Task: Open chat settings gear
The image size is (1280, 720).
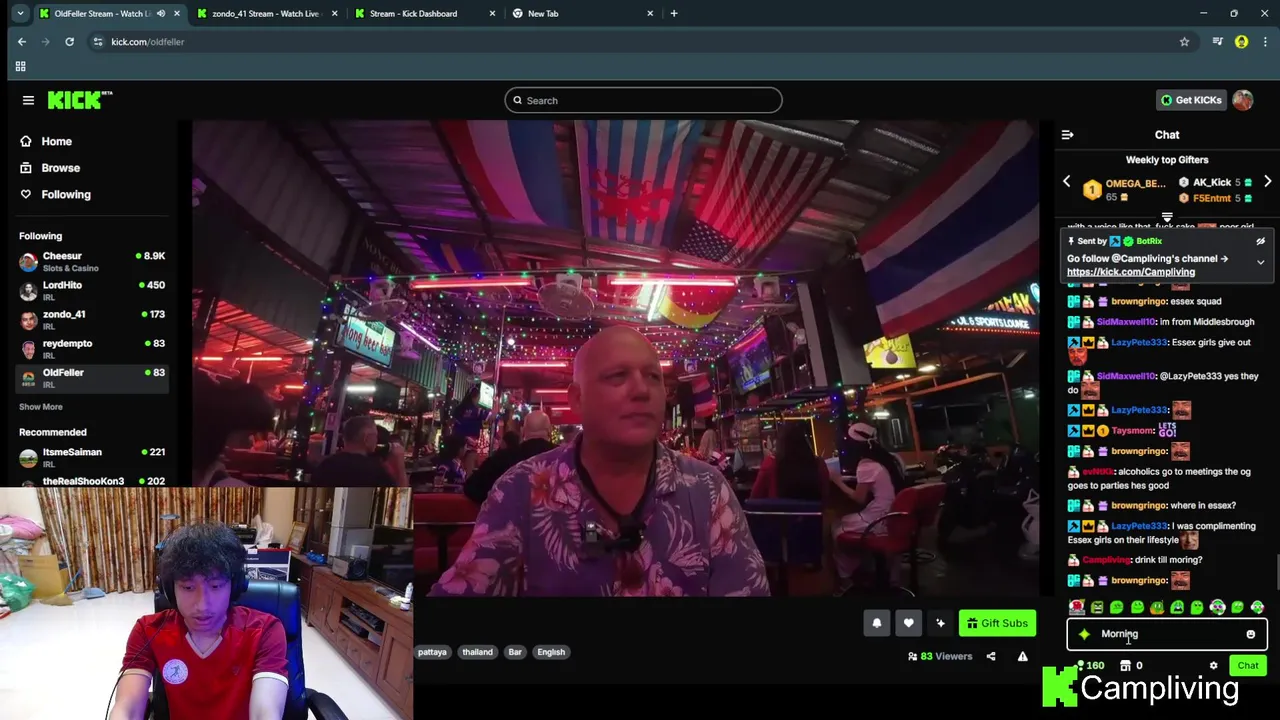Action: 1213,666
